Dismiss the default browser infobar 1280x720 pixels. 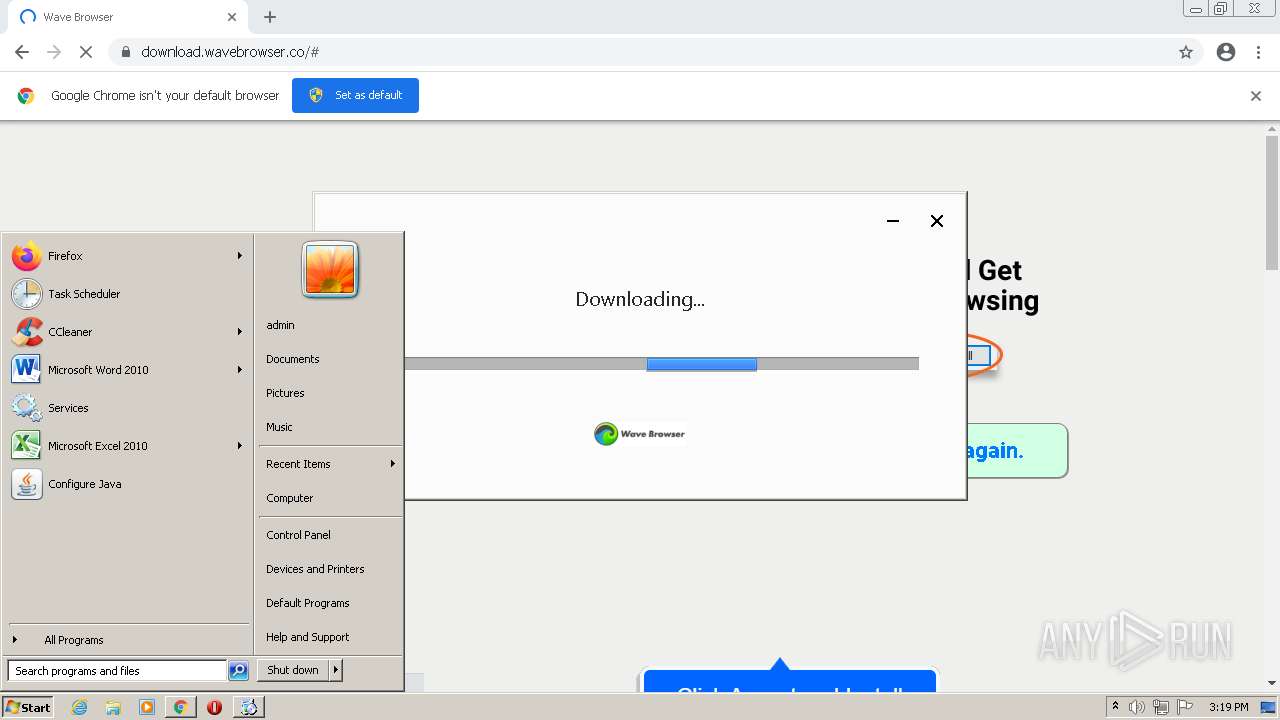tap(1256, 96)
